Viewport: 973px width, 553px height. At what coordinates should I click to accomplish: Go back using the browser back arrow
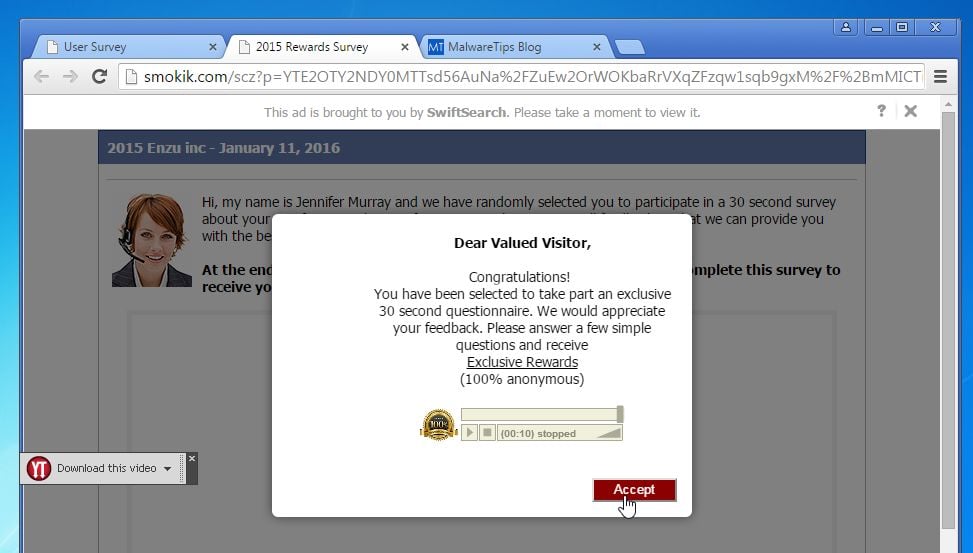tap(42, 76)
